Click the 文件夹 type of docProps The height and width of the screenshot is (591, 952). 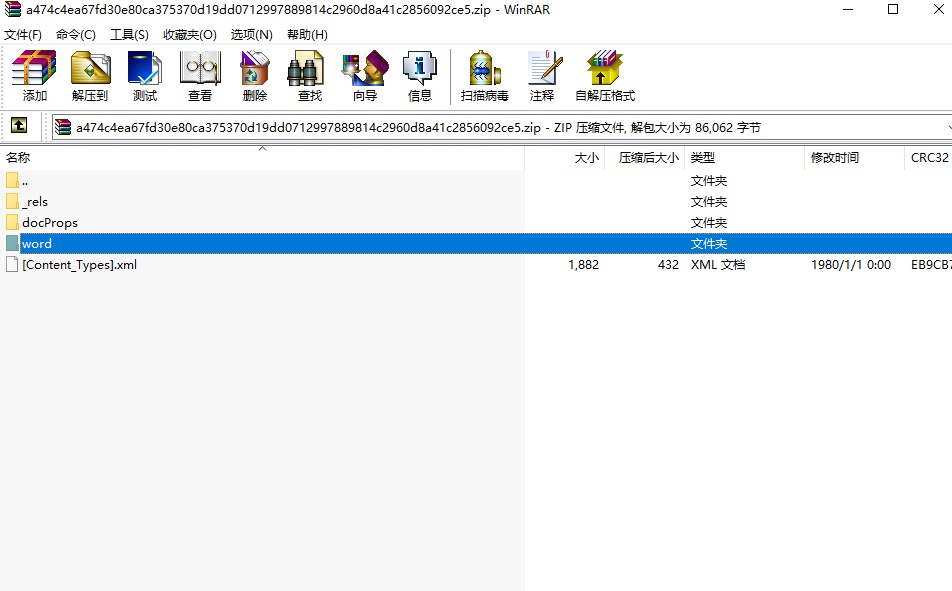tap(709, 223)
